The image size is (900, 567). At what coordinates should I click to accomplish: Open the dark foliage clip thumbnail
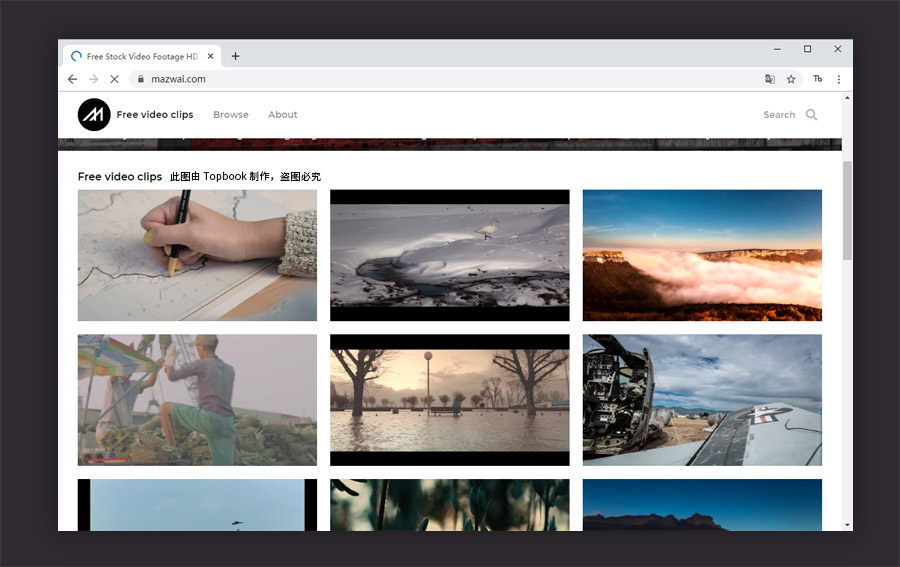[x=449, y=505]
